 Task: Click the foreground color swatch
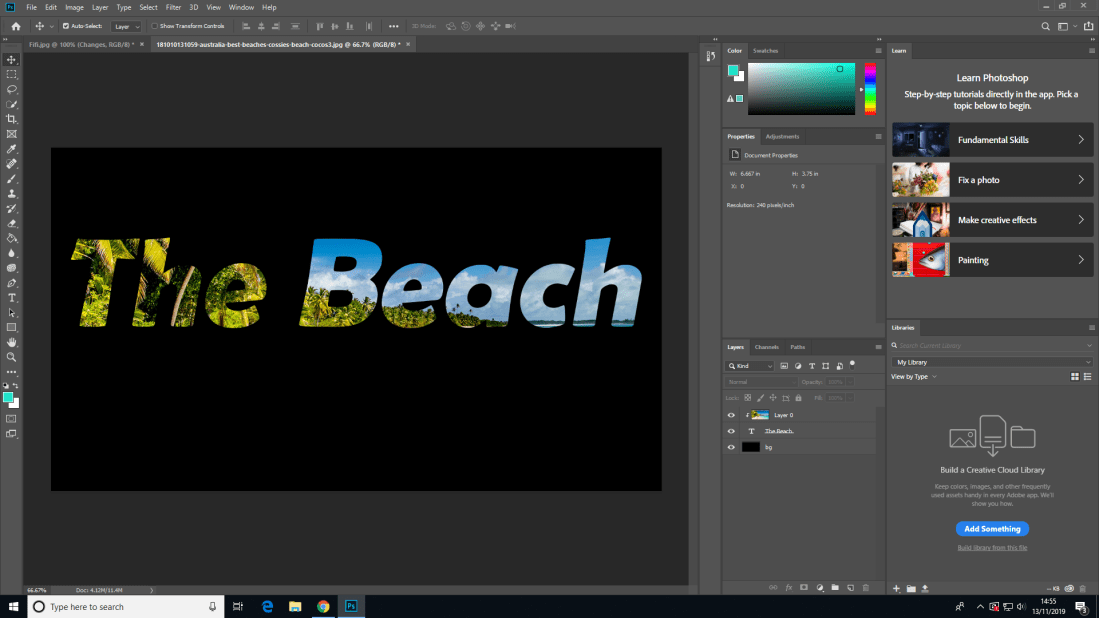tap(8, 397)
